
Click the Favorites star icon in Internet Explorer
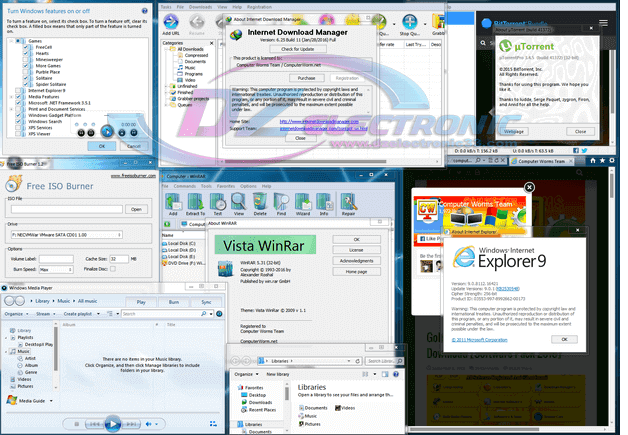click(x=602, y=161)
